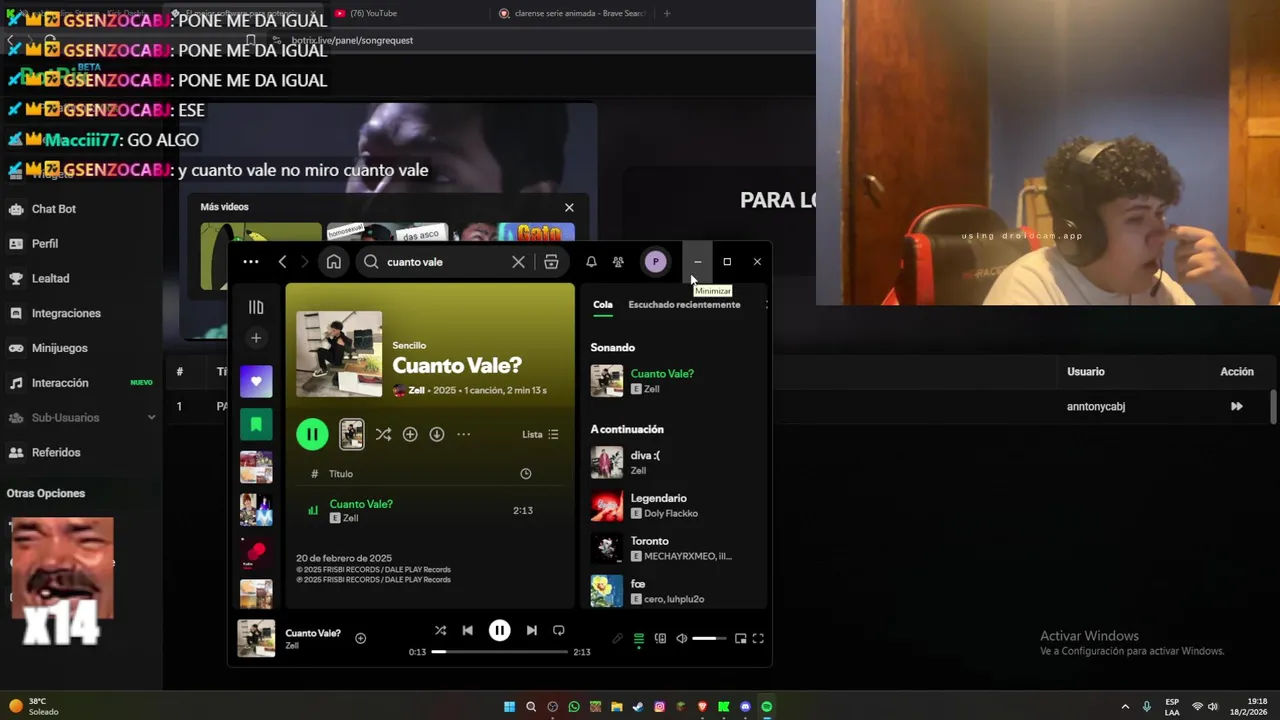Toggle the queue panel icon
Image resolution: width=1280 pixels, height=720 pixels.
click(639, 638)
